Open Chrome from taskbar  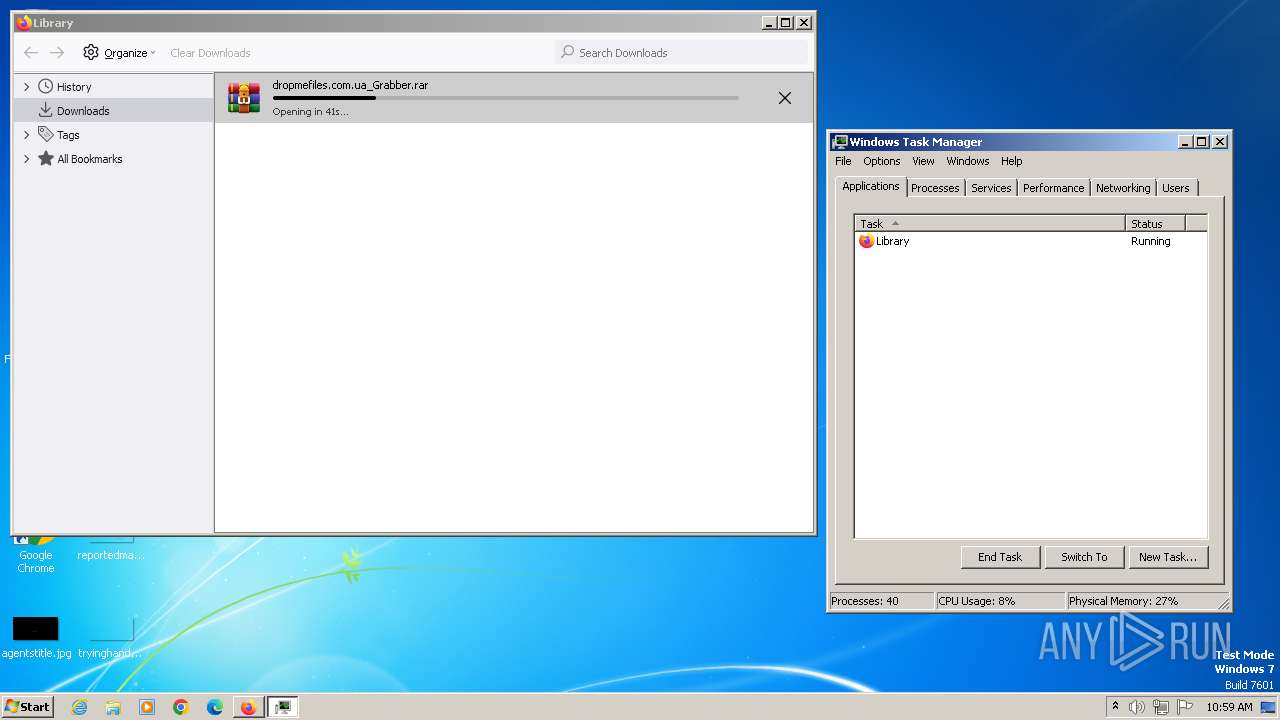click(x=181, y=707)
